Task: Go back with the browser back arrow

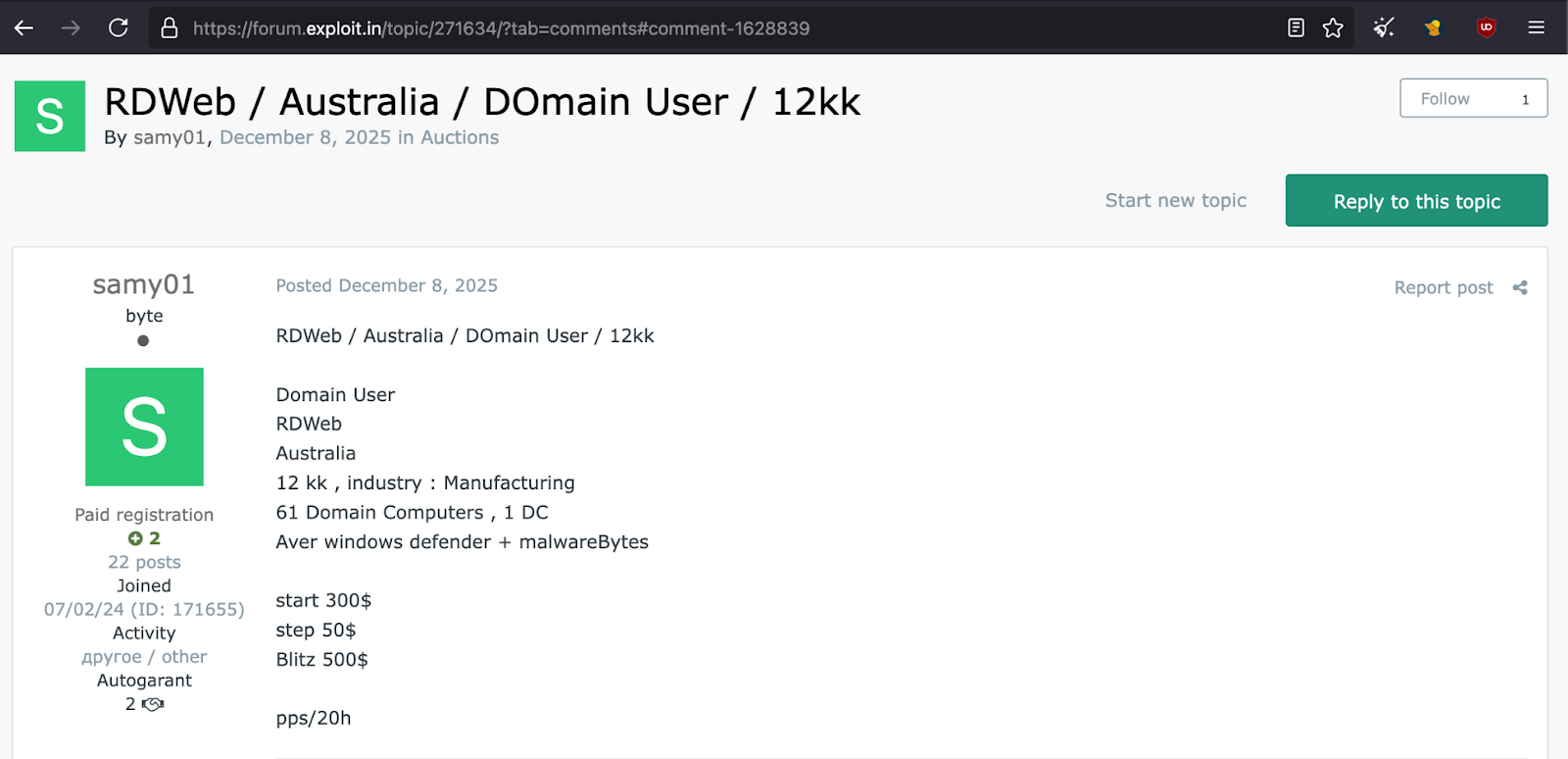Action: click(24, 27)
